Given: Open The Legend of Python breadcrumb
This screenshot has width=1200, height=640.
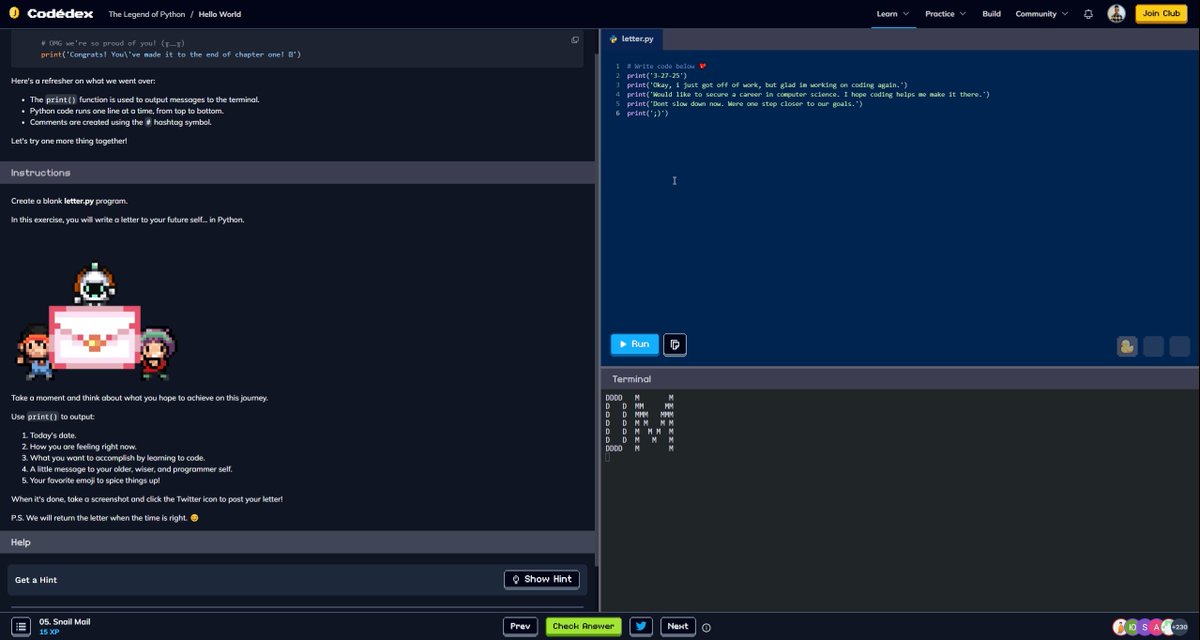Looking at the screenshot, I should pos(146,14).
